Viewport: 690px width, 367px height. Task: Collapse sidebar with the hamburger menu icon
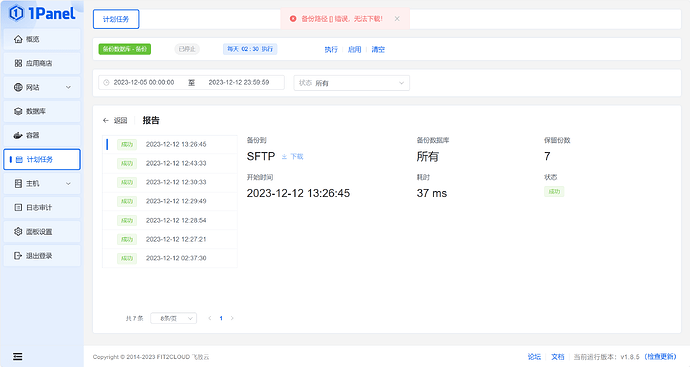18,356
